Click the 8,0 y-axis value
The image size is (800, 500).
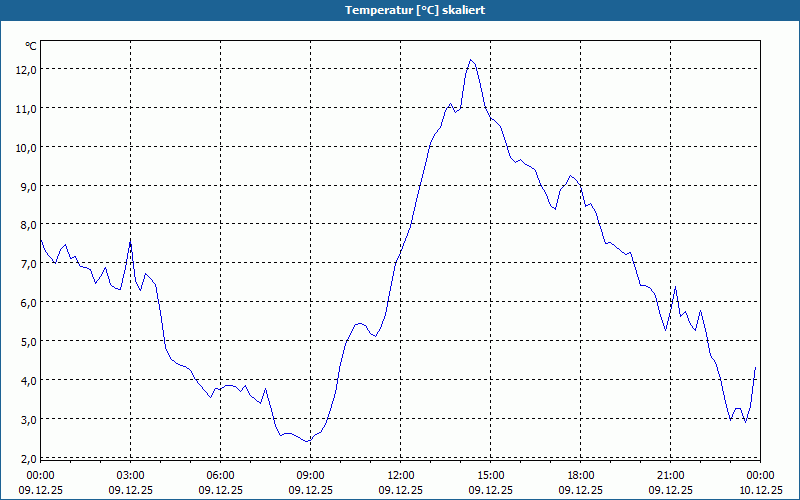pos(29,225)
